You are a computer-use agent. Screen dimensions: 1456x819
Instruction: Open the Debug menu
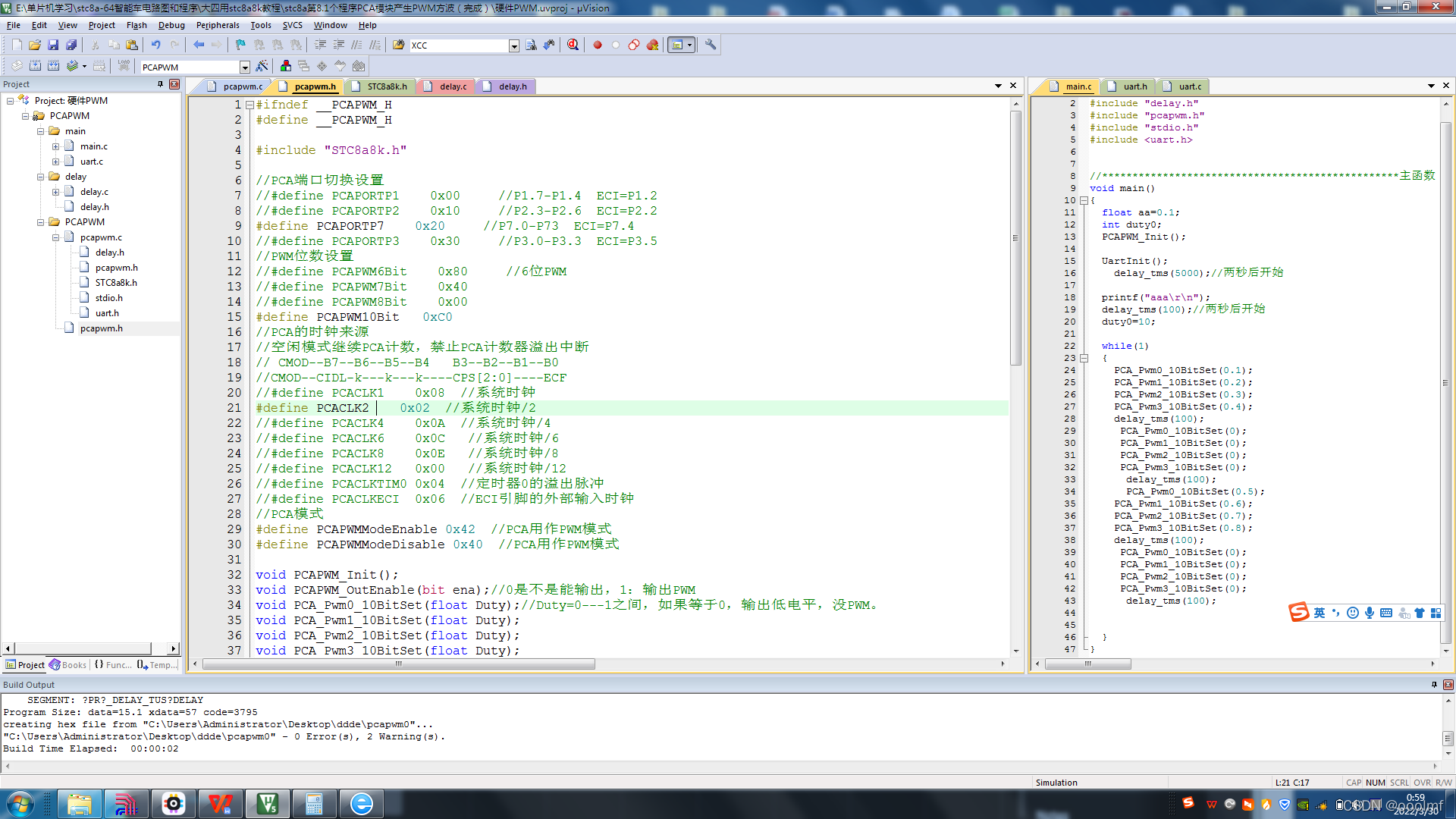(x=171, y=25)
